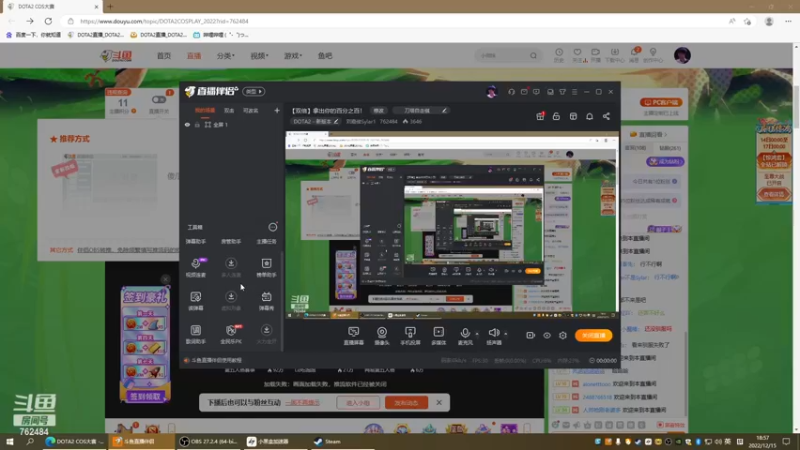Add the 手机投屏 phone cast source
Image resolution: width=800 pixels, height=450 pixels.
click(x=410, y=336)
